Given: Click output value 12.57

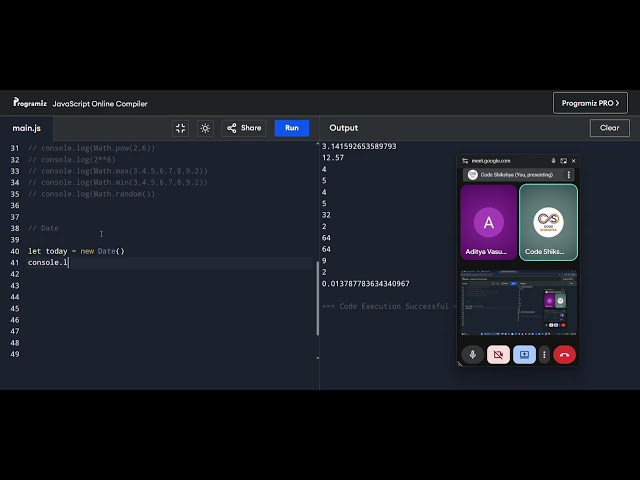Looking at the screenshot, I should coord(333,158).
